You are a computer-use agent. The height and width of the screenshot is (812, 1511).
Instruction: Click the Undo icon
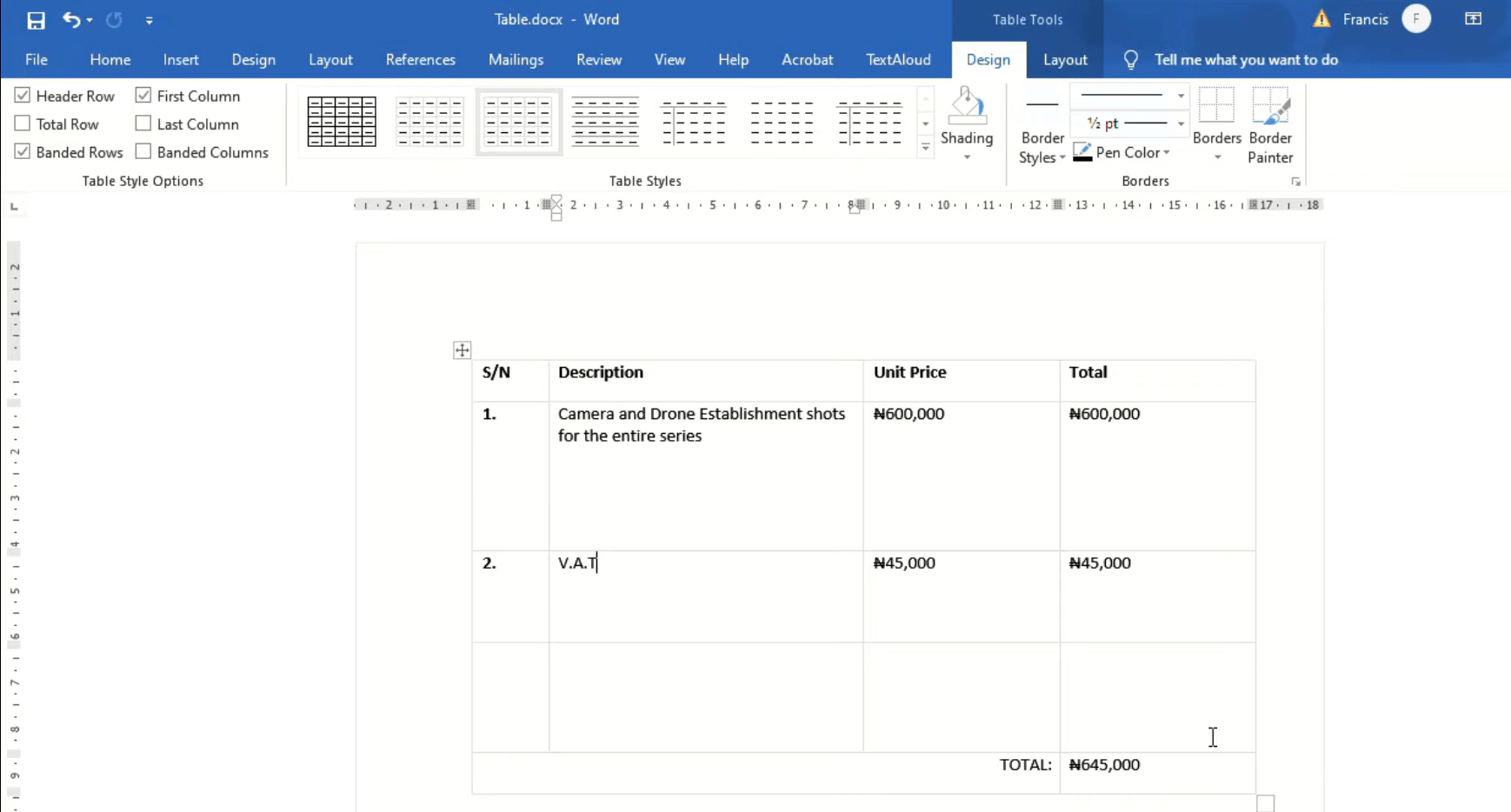(71, 20)
